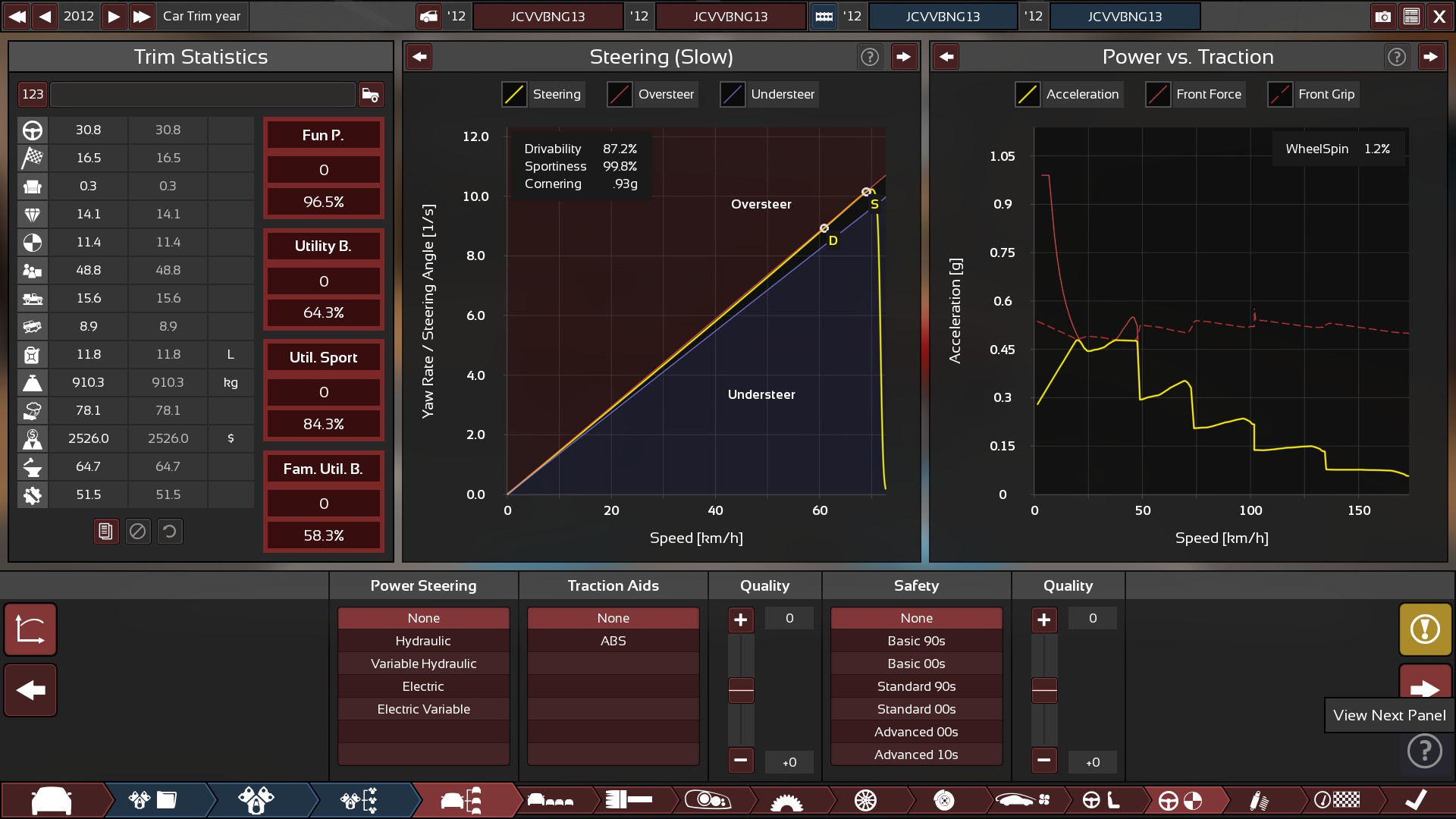
Task: Select Hydraulic power steering
Action: [x=423, y=641]
